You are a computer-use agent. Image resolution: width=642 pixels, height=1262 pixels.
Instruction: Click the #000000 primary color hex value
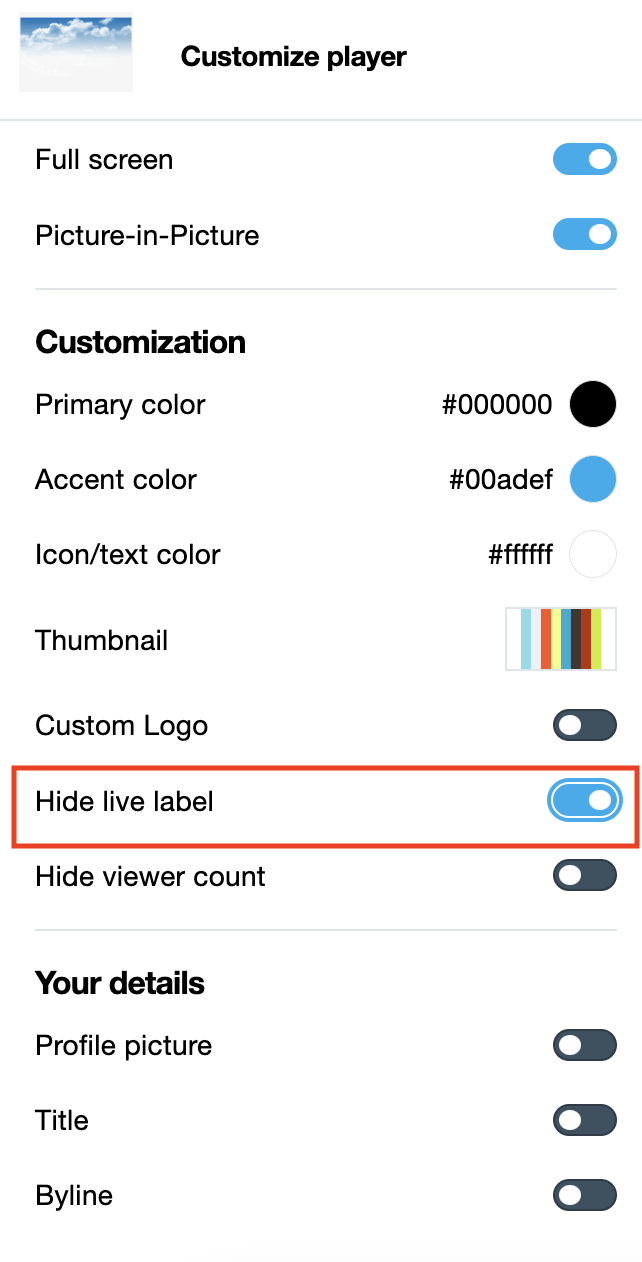[x=497, y=404]
